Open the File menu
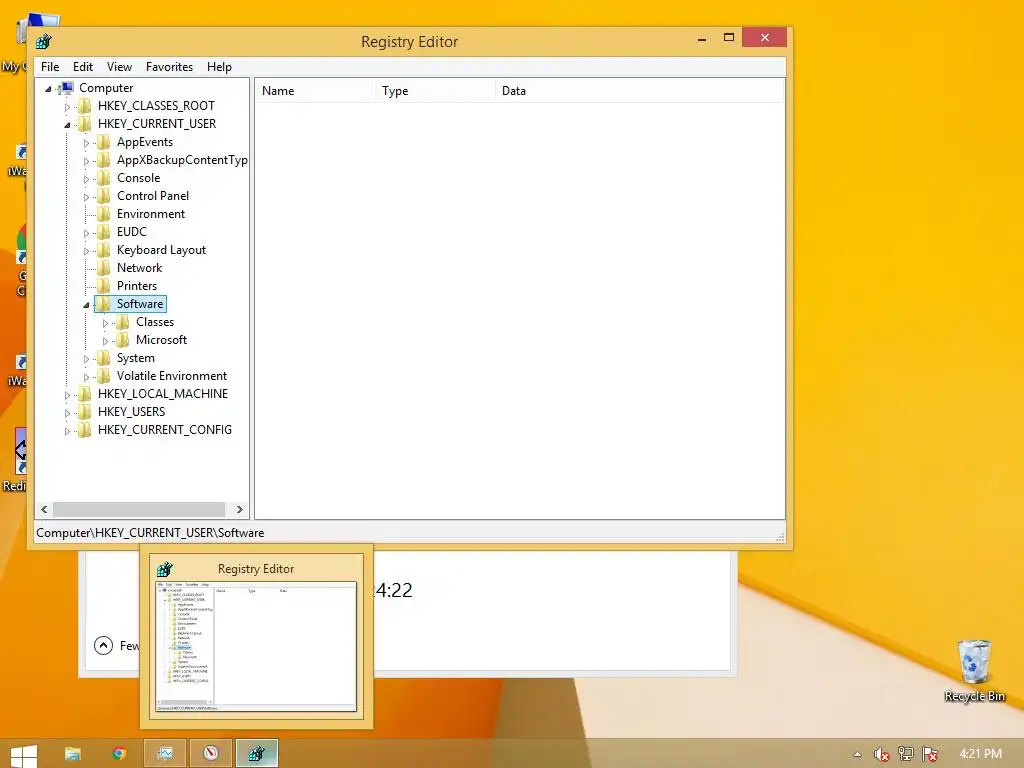 coord(50,67)
